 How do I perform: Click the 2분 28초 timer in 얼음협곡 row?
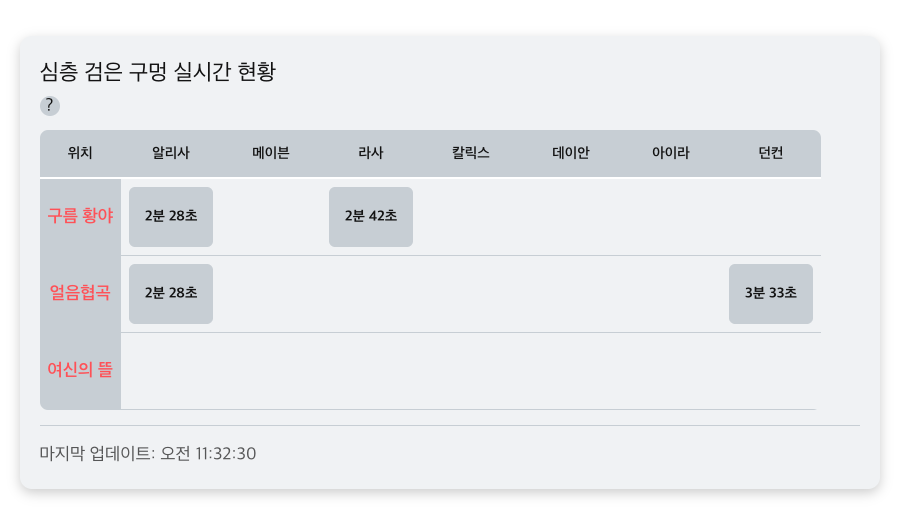[x=171, y=294]
